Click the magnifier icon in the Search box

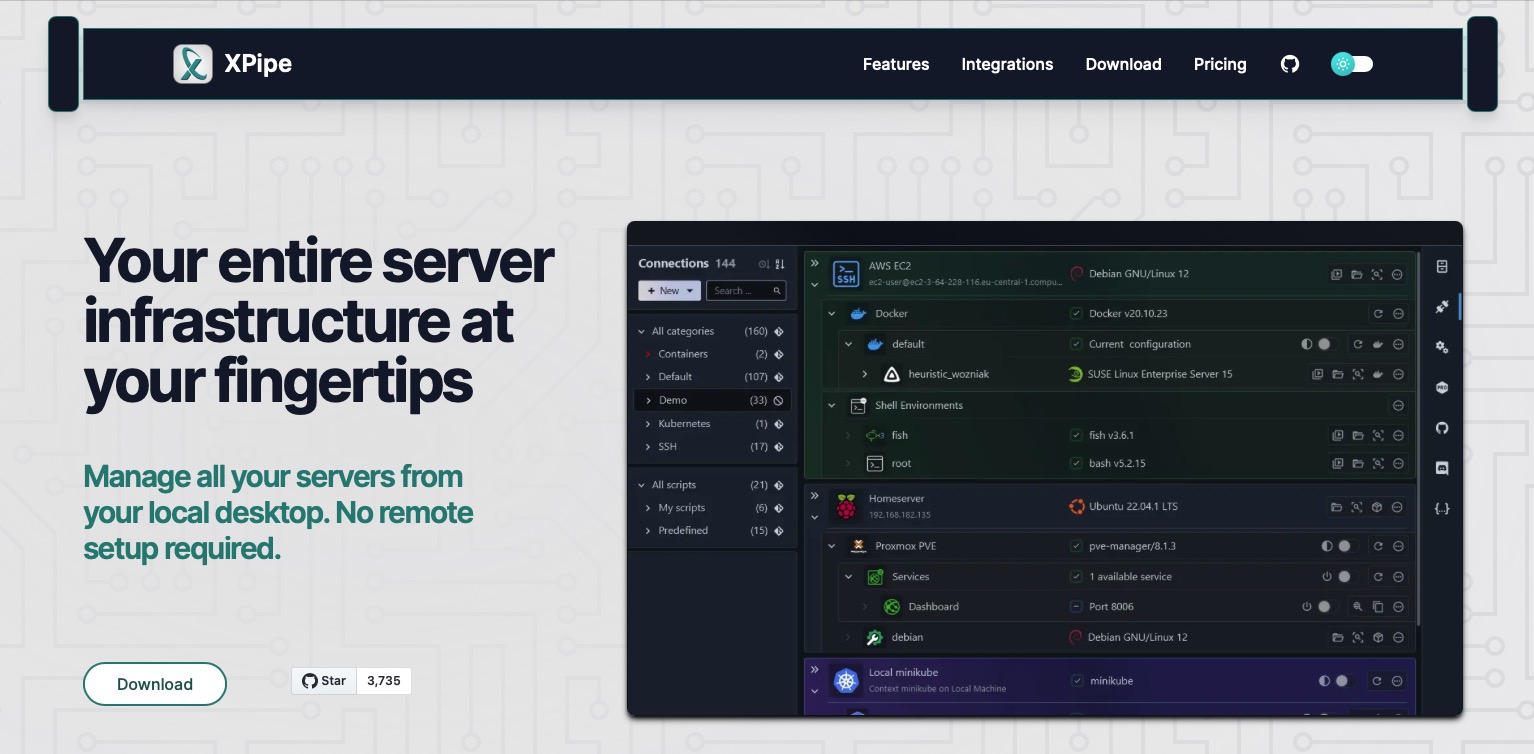[x=777, y=291]
